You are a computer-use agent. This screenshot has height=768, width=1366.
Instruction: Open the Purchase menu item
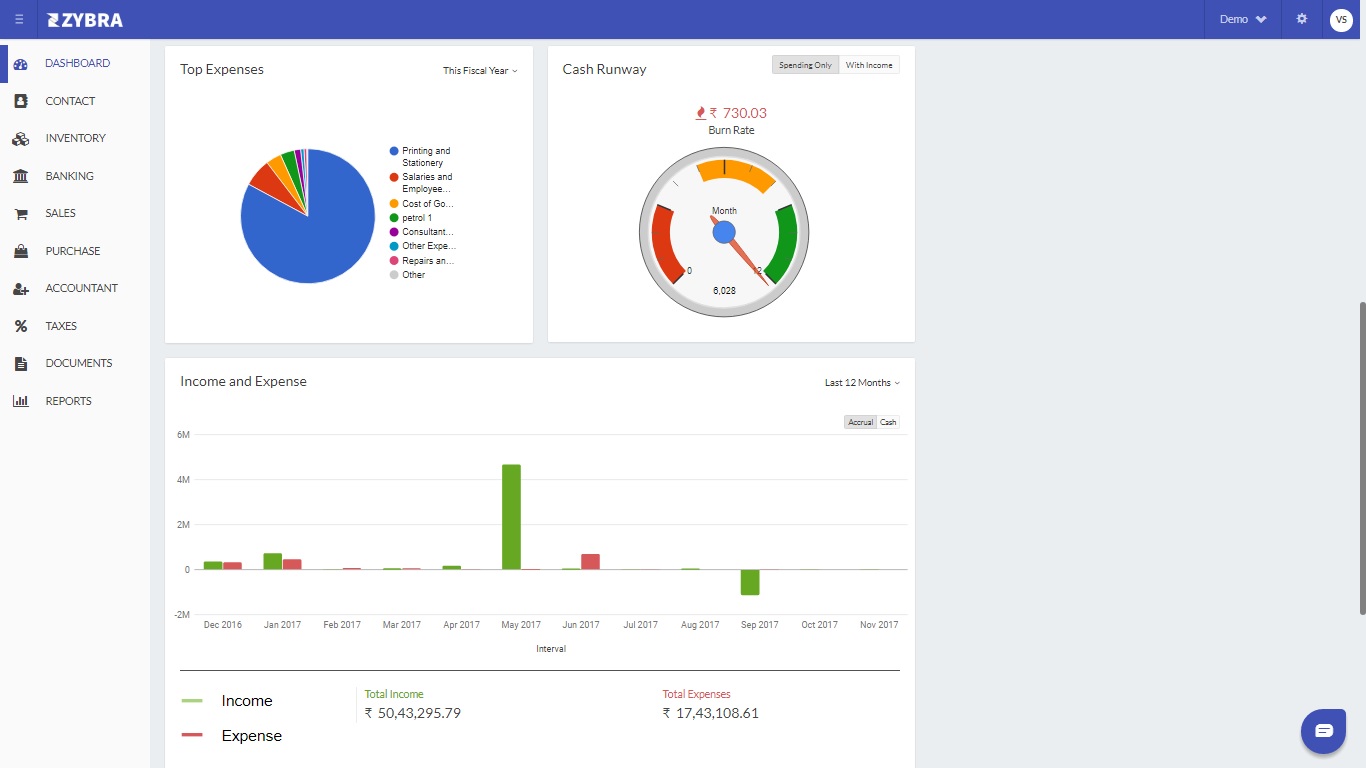(x=72, y=251)
